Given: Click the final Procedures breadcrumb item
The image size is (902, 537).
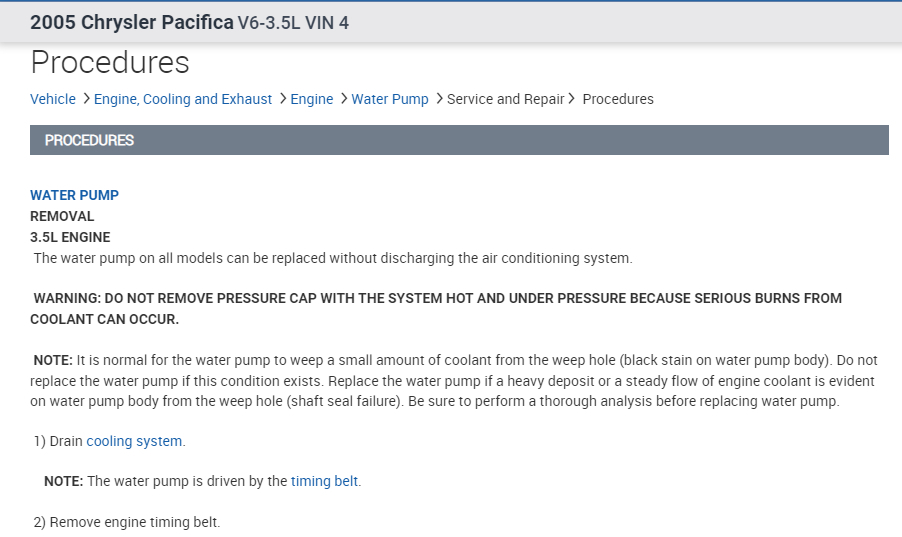Looking at the screenshot, I should 618,99.
